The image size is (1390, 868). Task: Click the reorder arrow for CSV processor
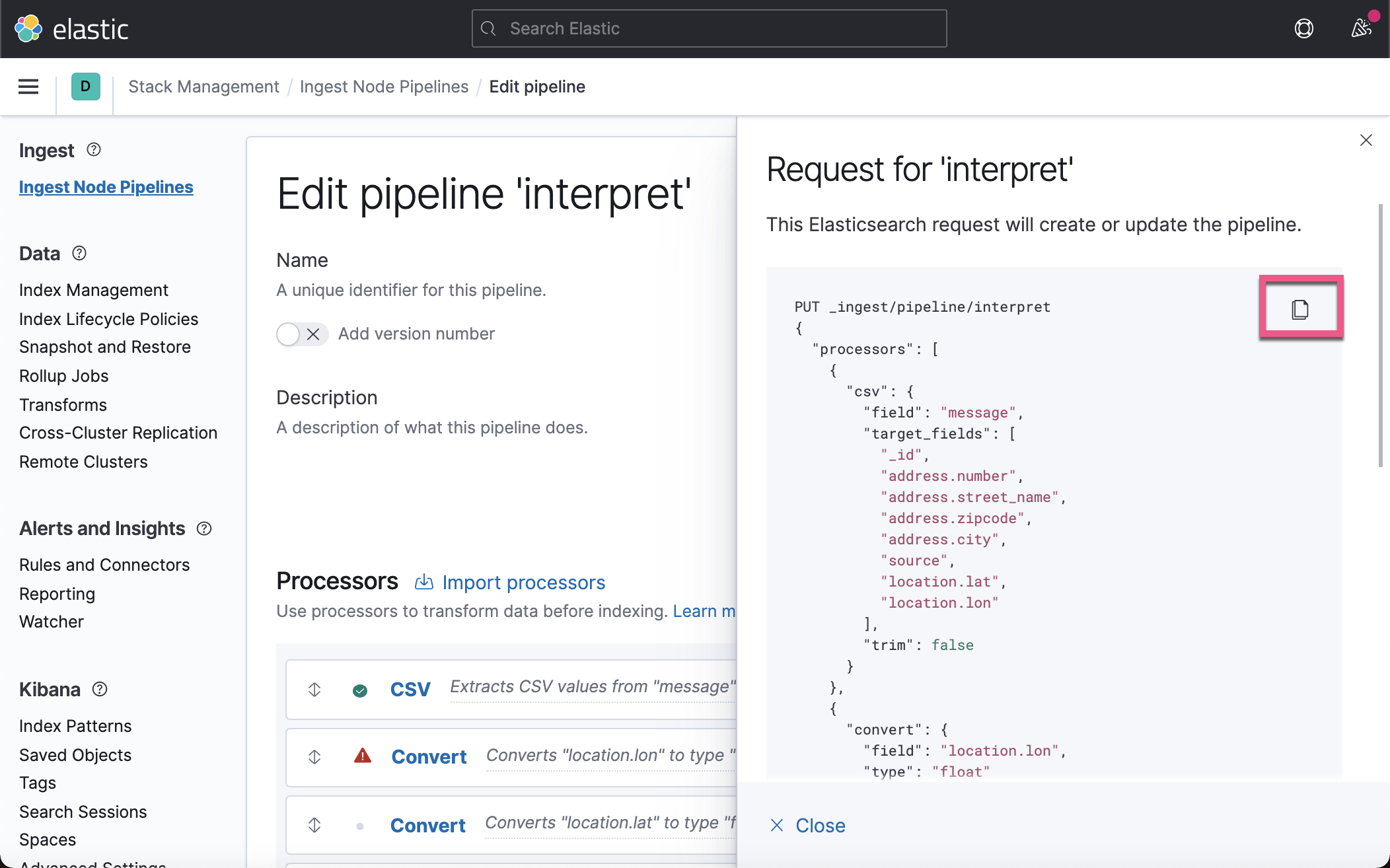pyautogui.click(x=315, y=689)
